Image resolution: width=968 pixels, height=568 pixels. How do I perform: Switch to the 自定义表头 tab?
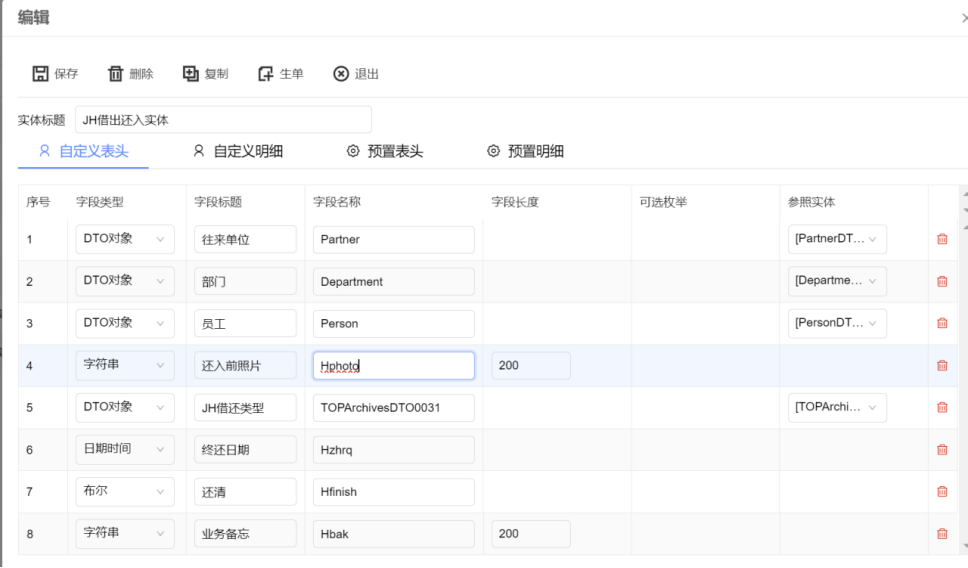pos(83,151)
